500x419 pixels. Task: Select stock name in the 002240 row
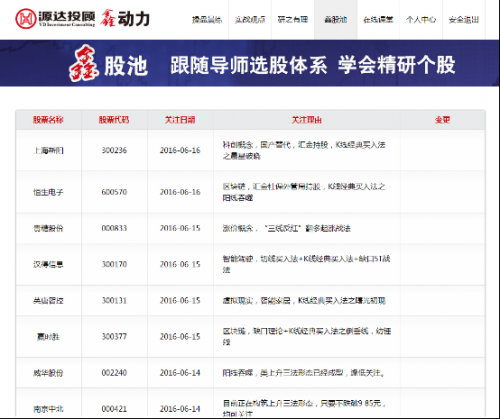coord(48,373)
